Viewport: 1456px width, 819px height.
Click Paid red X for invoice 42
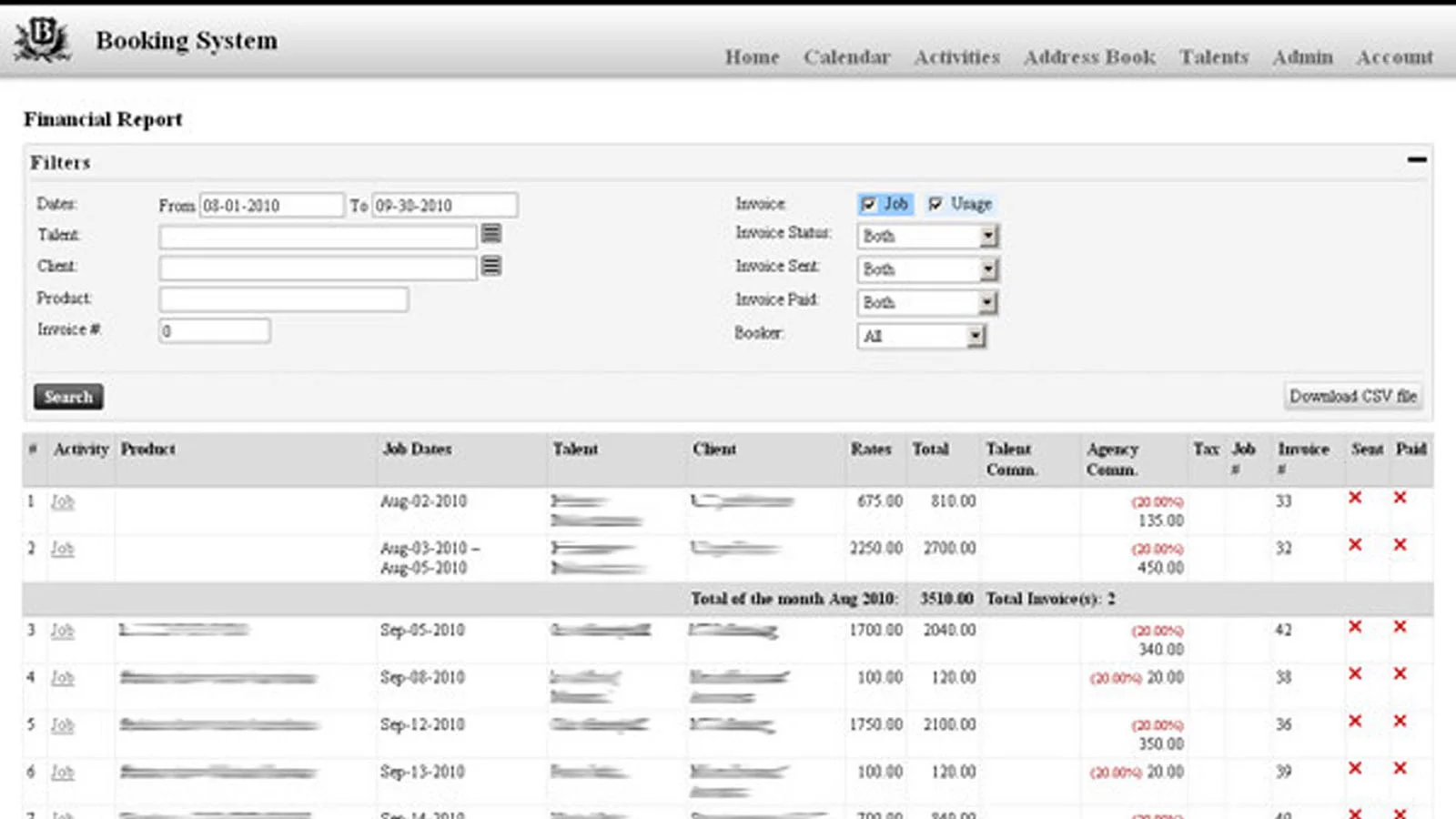pyautogui.click(x=1400, y=627)
